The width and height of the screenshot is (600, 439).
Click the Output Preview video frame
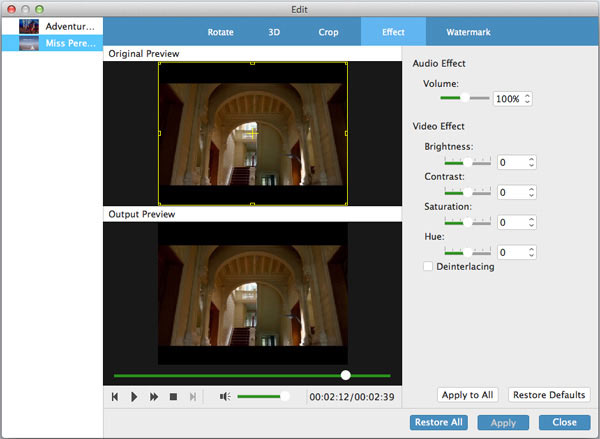pos(253,294)
